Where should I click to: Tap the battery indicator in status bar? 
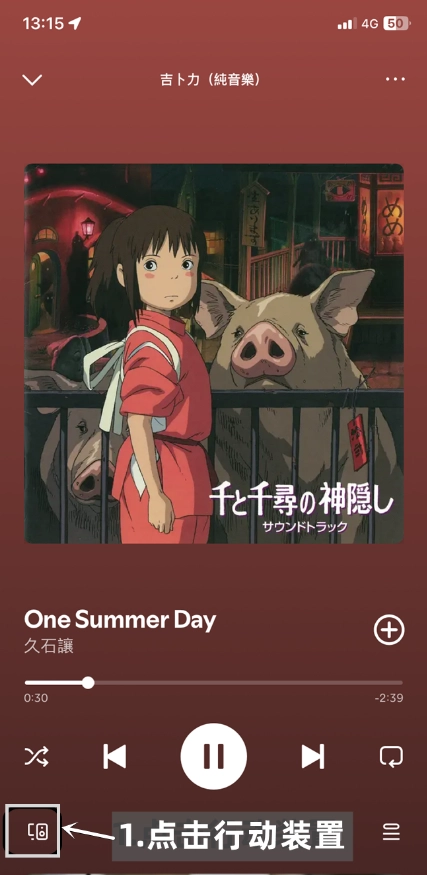[x=397, y=23]
